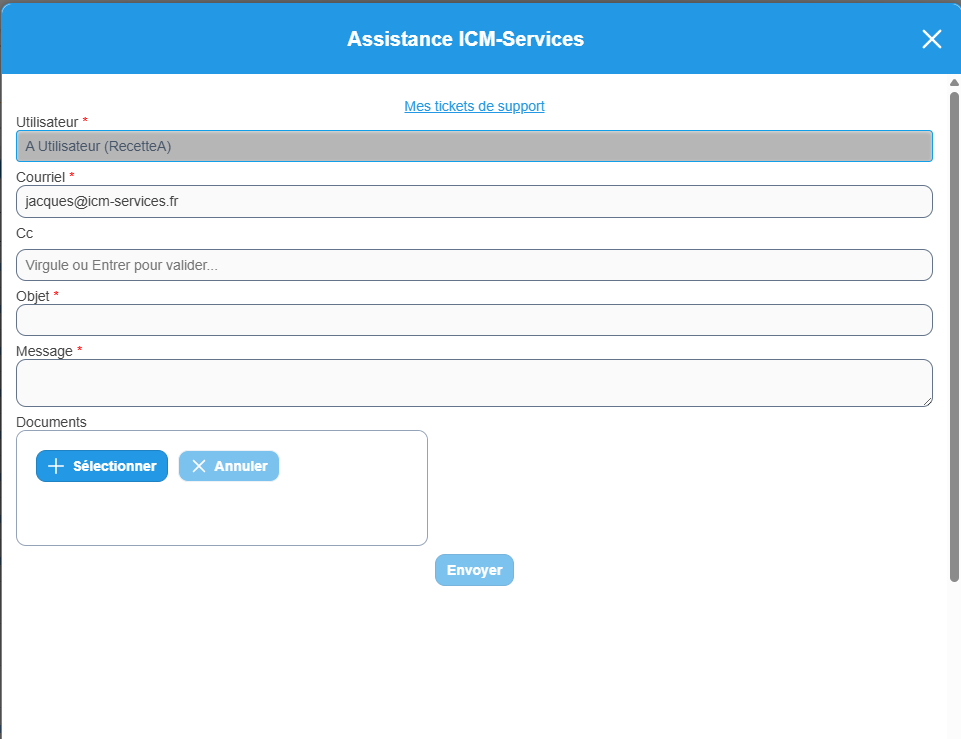Click into the Objet subject field
The image size is (961, 739).
[x=474, y=320]
